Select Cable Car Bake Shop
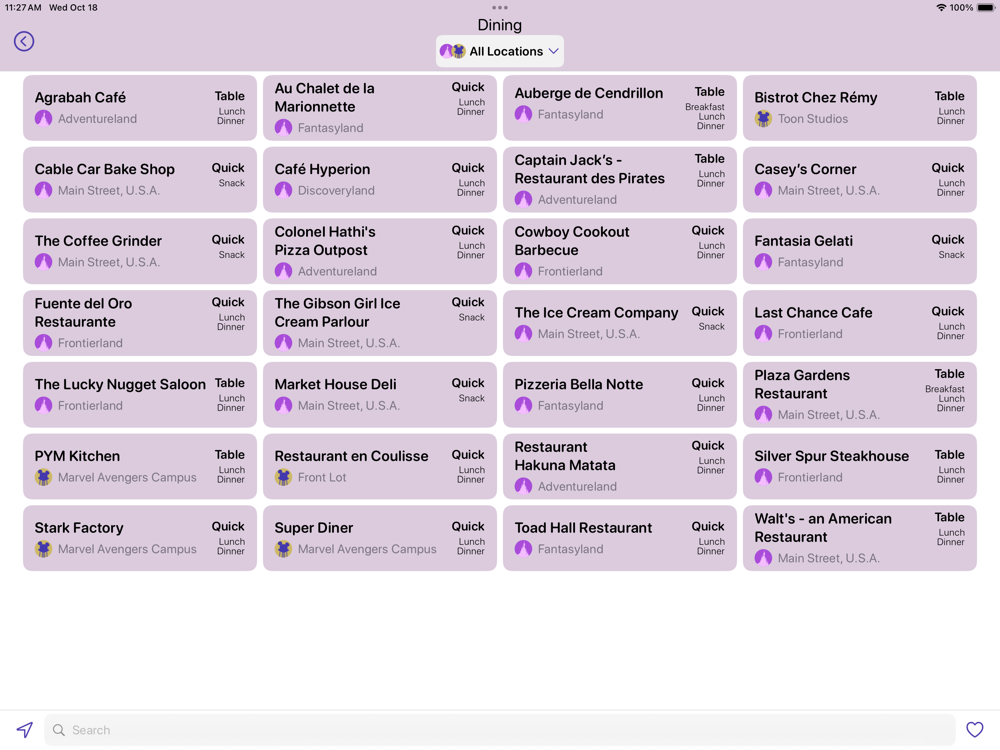1000x750 pixels. [140, 179]
